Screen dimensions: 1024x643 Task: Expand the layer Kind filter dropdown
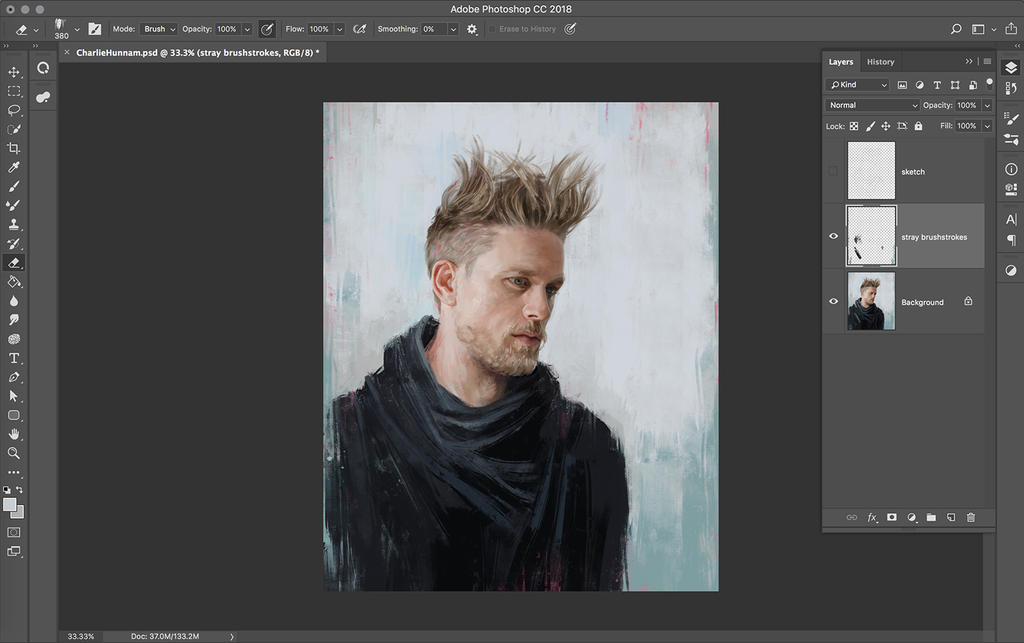tap(858, 85)
